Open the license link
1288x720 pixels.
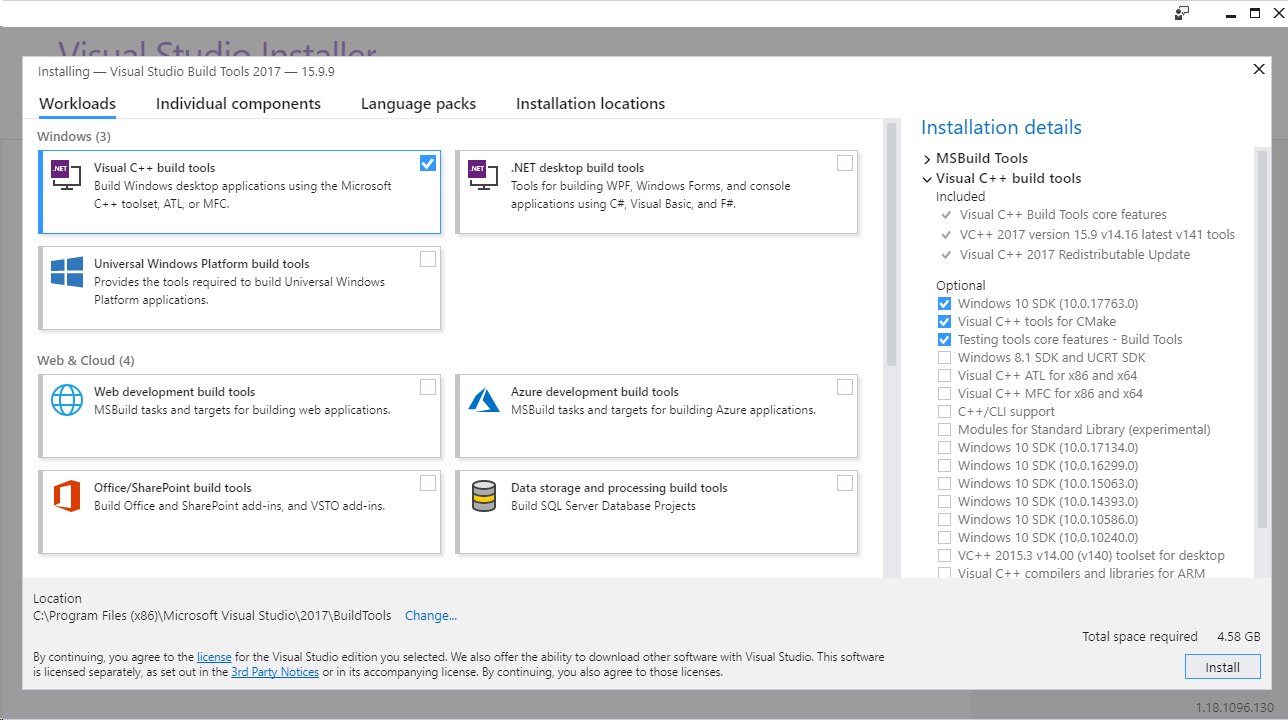(214, 657)
